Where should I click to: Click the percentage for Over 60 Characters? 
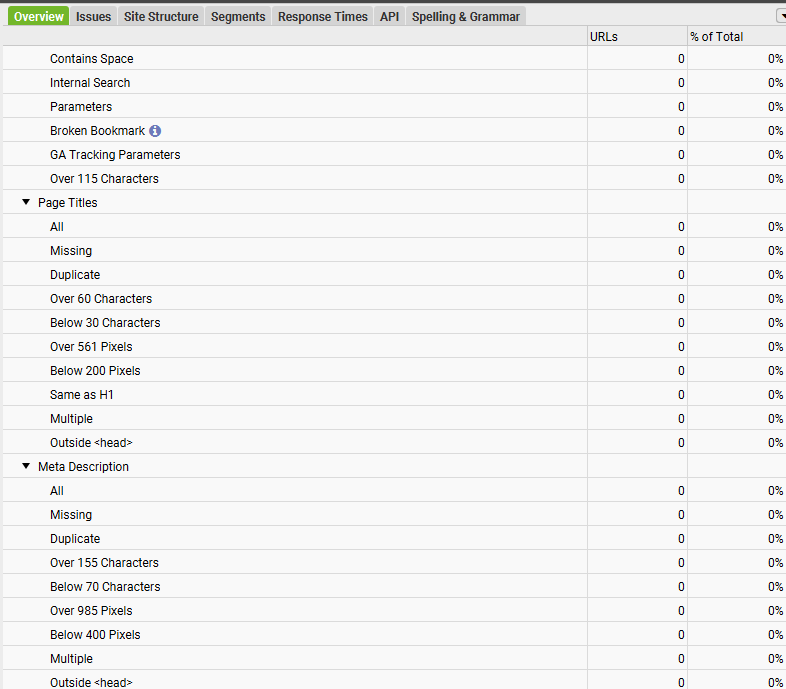tap(775, 299)
